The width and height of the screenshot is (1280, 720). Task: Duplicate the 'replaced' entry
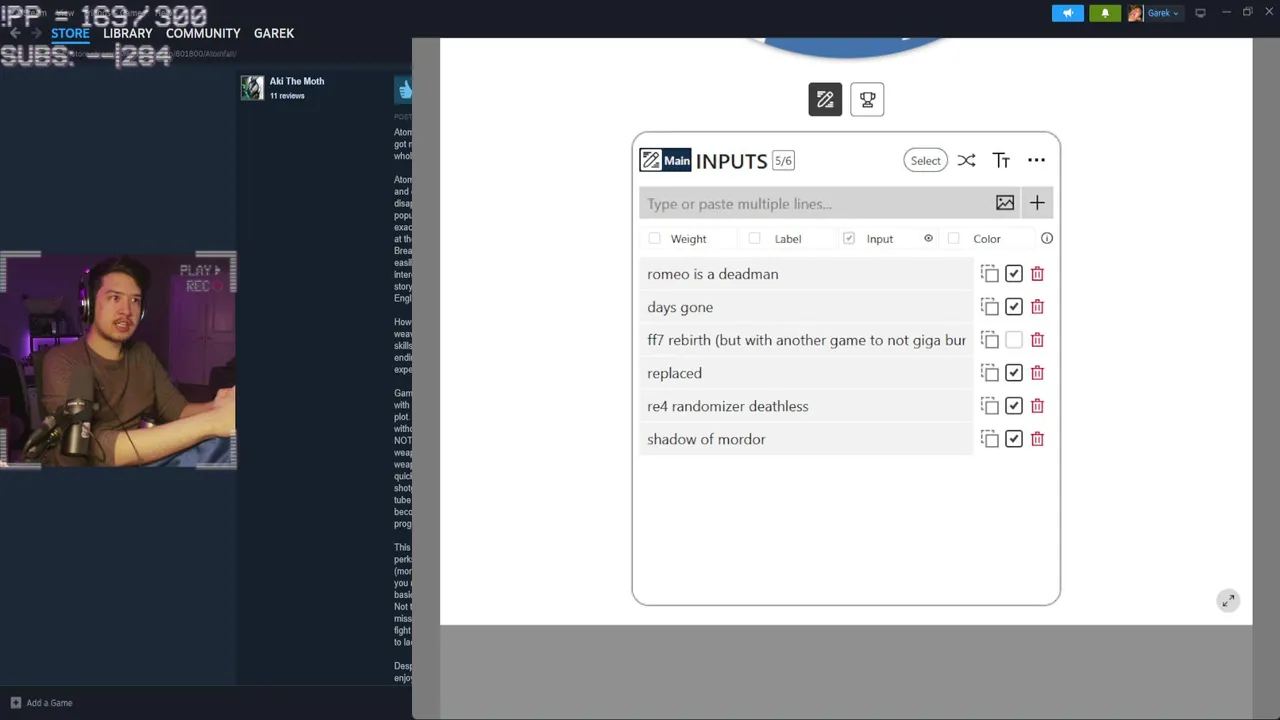click(x=990, y=373)
